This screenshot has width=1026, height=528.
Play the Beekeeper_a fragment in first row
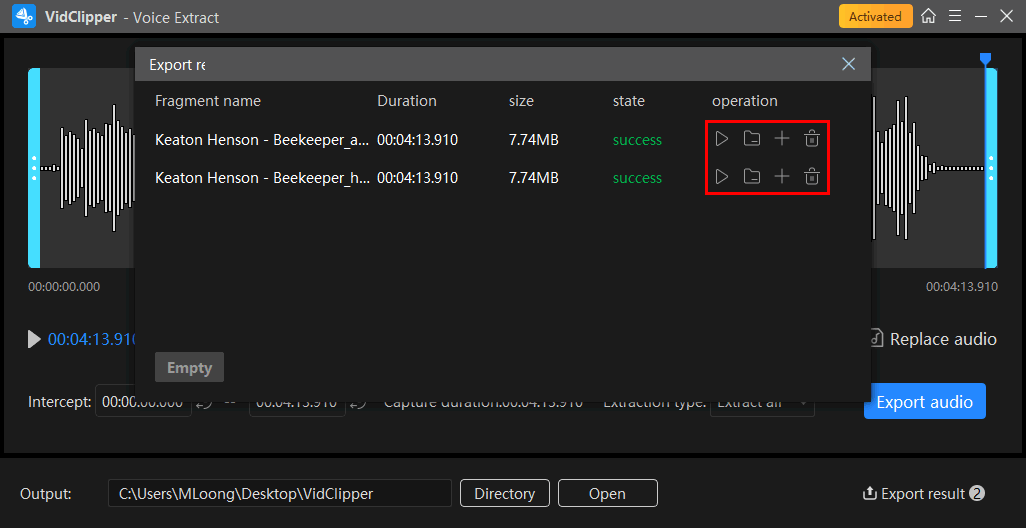(721, 139)
